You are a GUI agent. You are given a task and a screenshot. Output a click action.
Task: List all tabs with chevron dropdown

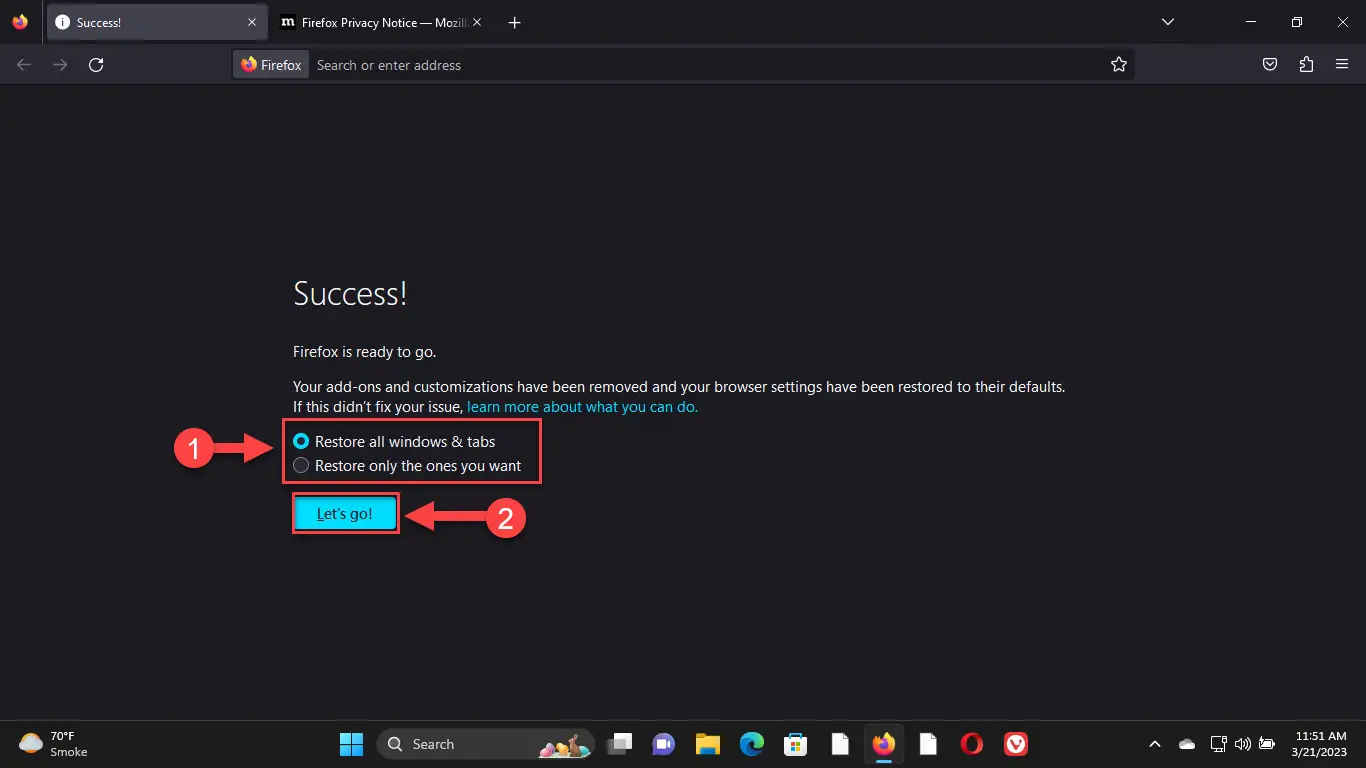pos(1167,22)
